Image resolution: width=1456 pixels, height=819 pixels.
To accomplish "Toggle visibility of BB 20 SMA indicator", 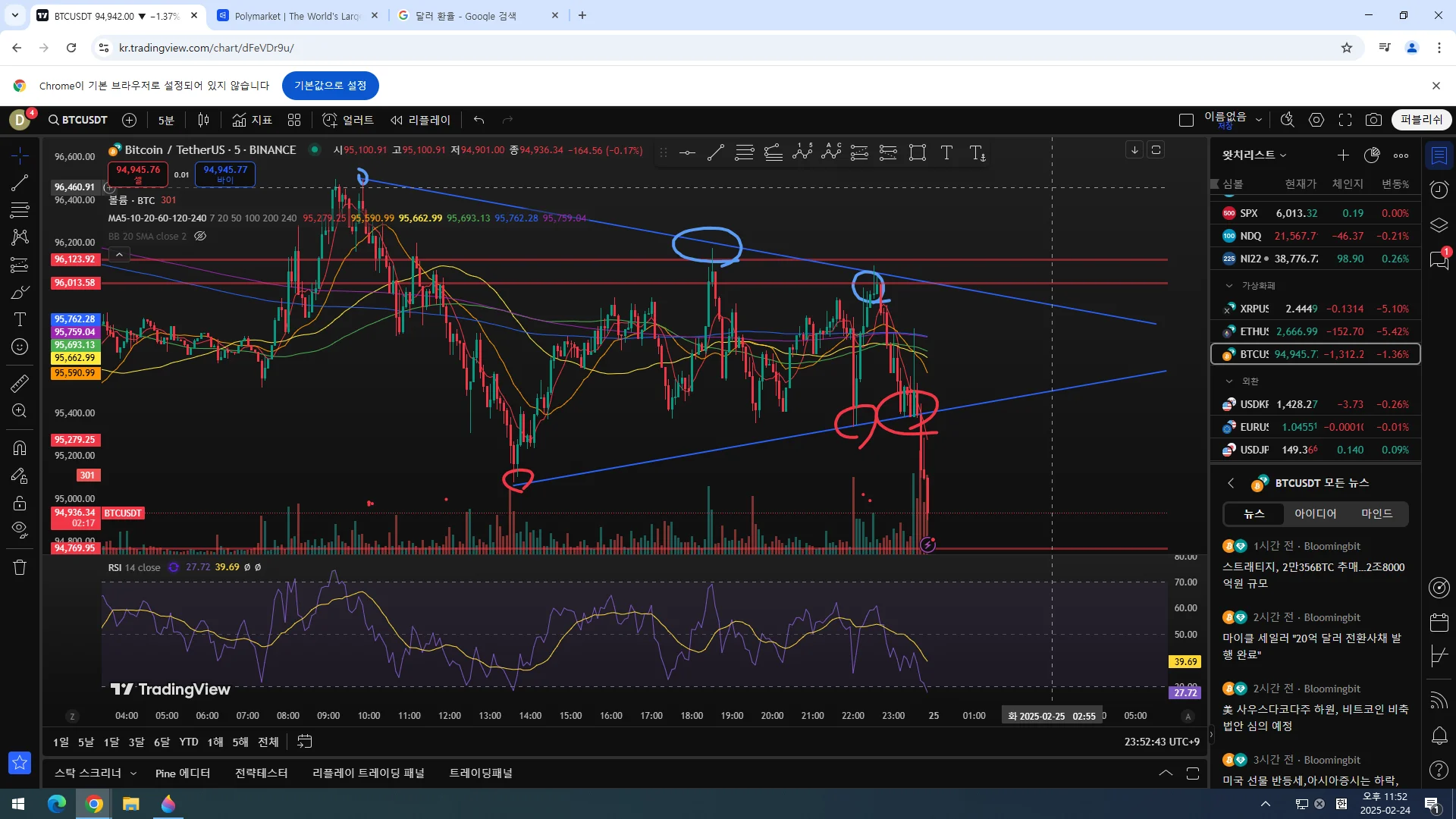I will 200,236.
